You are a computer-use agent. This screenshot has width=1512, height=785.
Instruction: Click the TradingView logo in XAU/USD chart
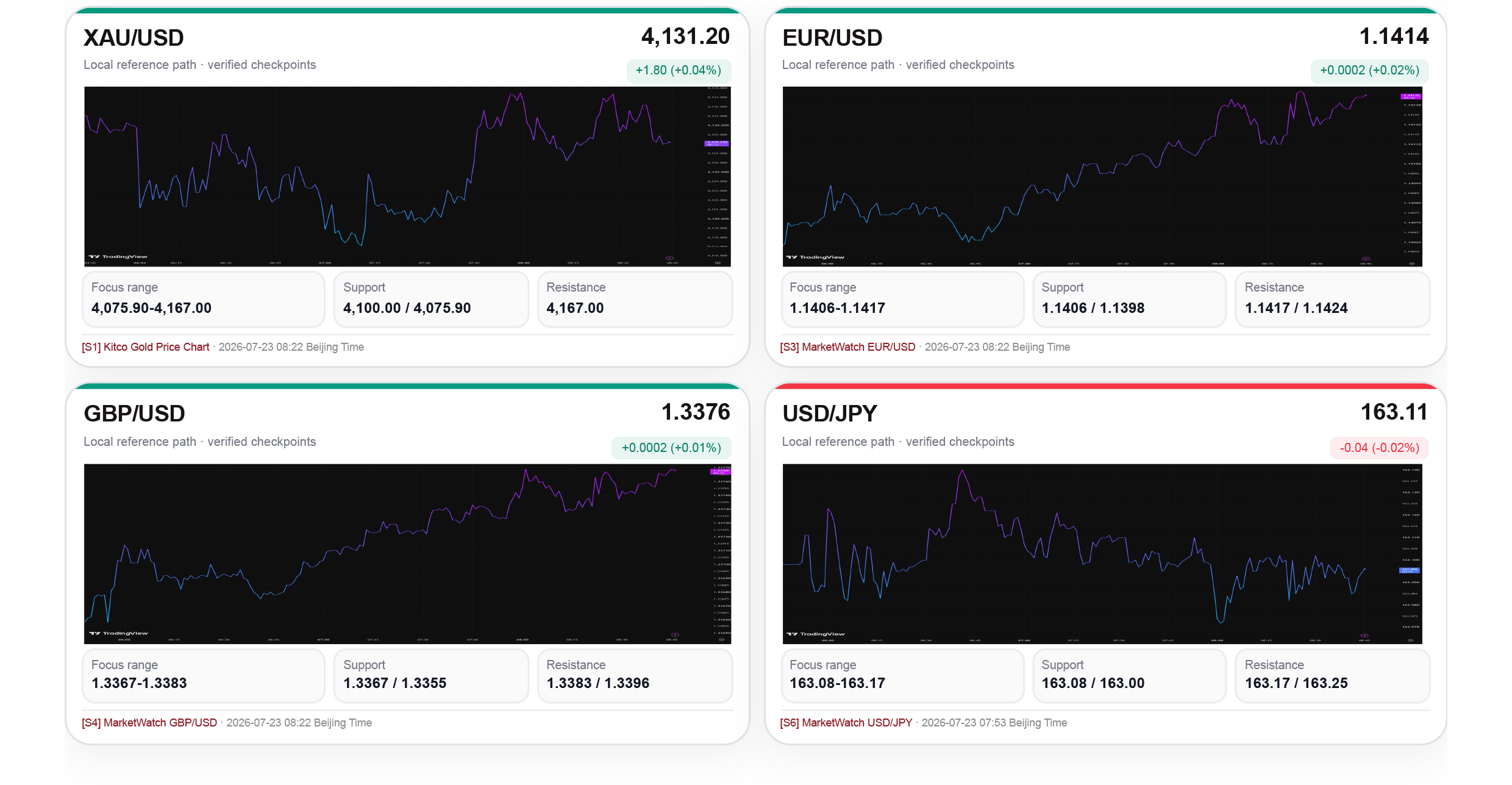click(118, 257)
